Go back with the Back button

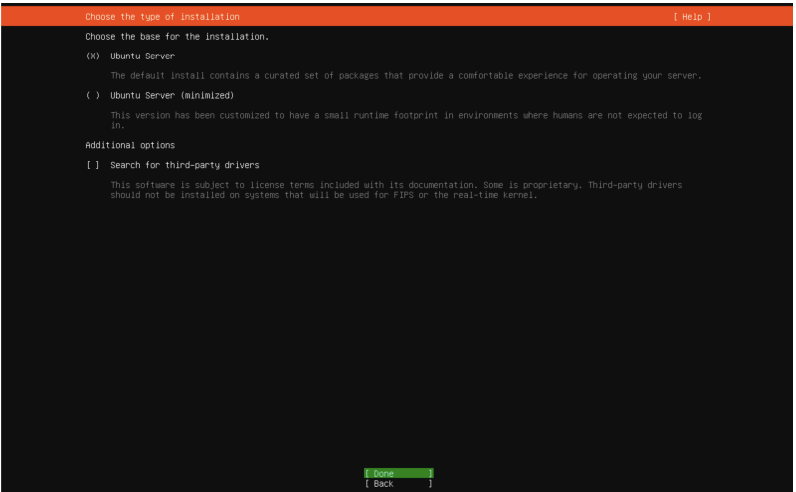coord(398,482)
